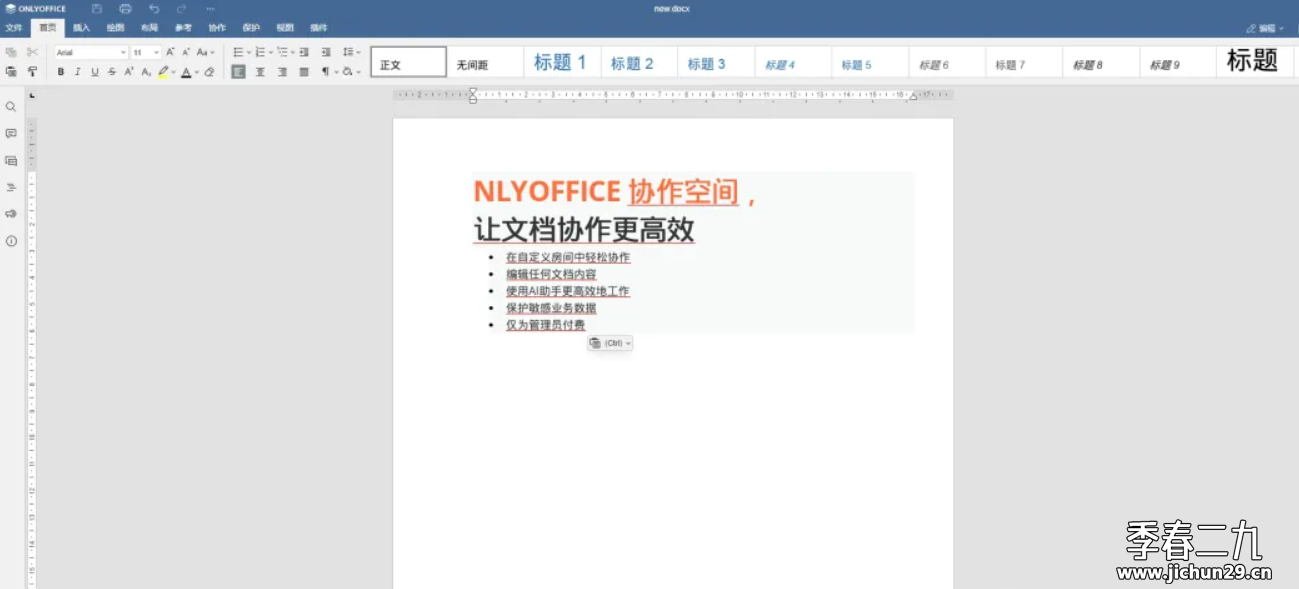Open the 文件 menu

click(14, 28)
